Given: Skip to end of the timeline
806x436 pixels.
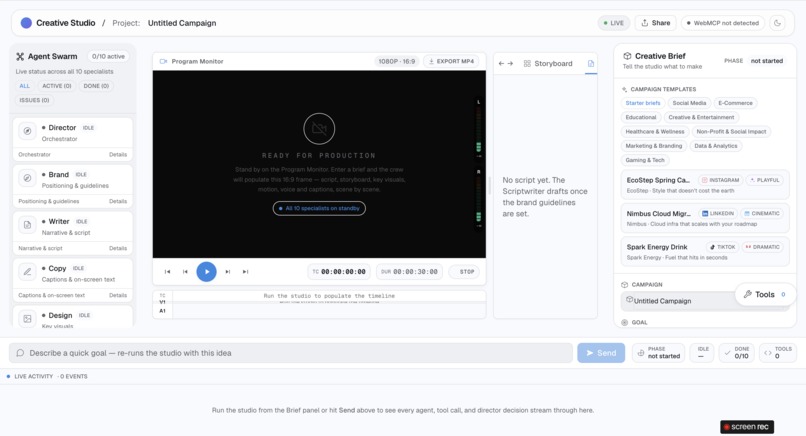Looking at the screenshot, I should [x=246, y=271].
